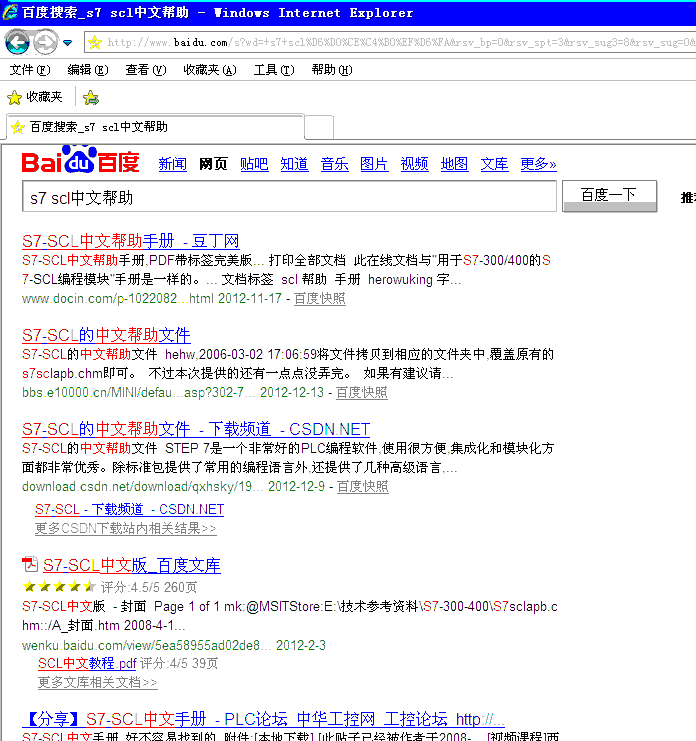696x741 pixels.
Task: Open 【分享】S7-SCL中文手册 - PLC论坛 result
Action: pos(264,719)
